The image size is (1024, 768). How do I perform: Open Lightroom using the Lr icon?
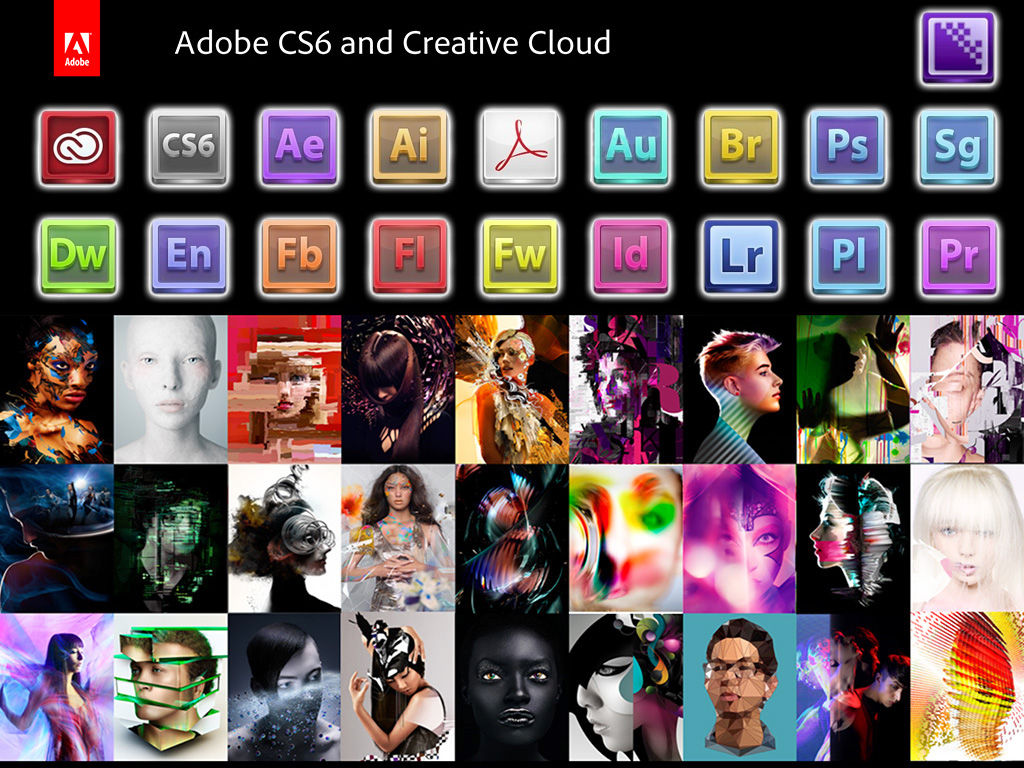741,256
